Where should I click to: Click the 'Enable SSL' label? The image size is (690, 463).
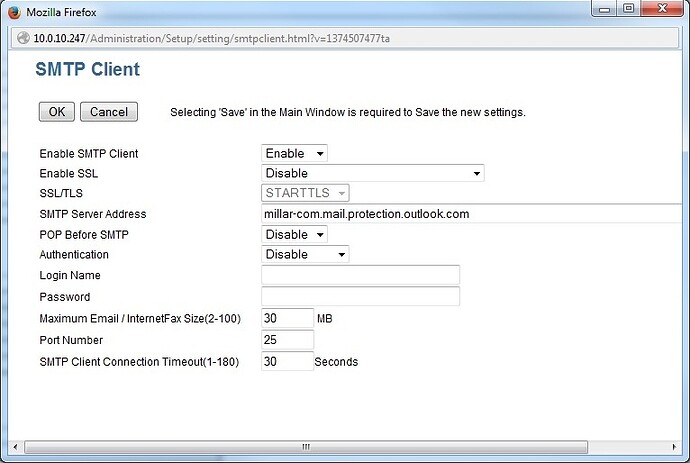69,173
